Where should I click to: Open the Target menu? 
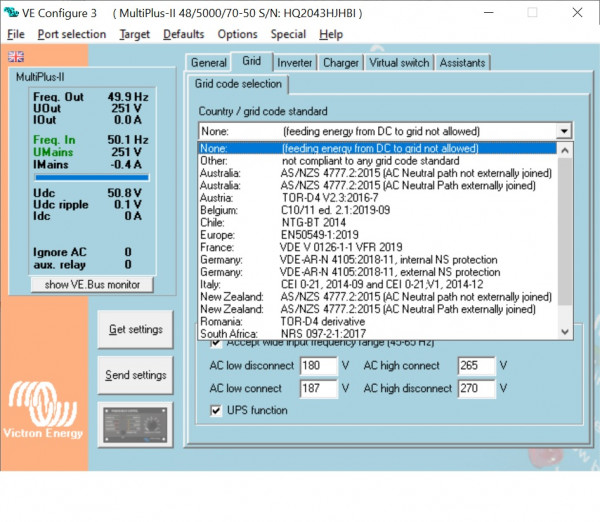click(135, 34)
